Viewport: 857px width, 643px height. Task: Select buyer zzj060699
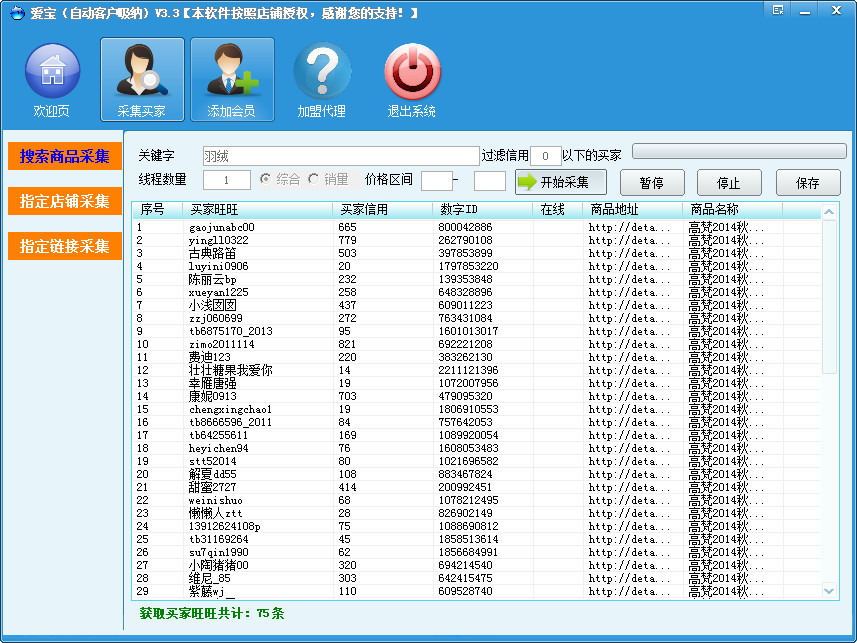point(215,318)
